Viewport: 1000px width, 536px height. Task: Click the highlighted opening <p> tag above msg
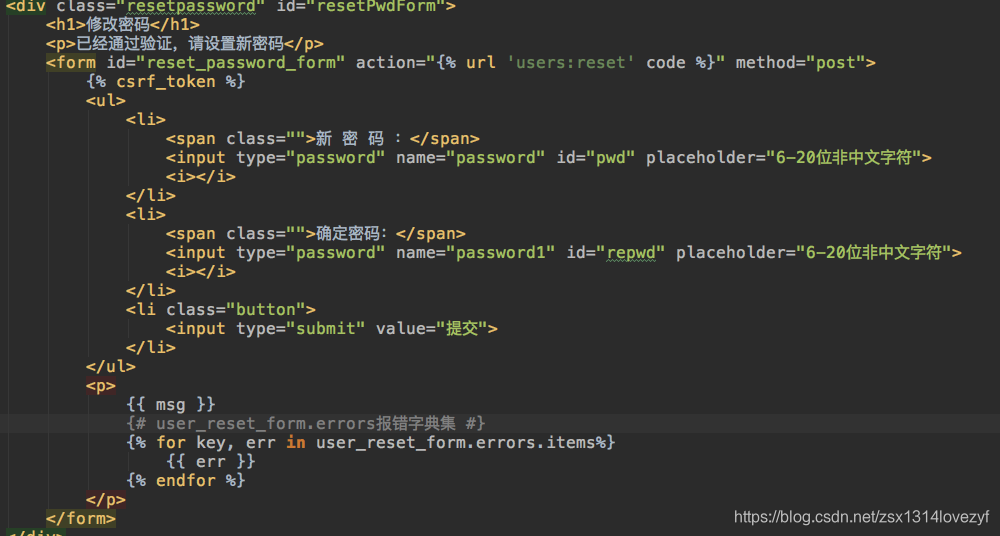pyautogui.click(x=101, y=385)
